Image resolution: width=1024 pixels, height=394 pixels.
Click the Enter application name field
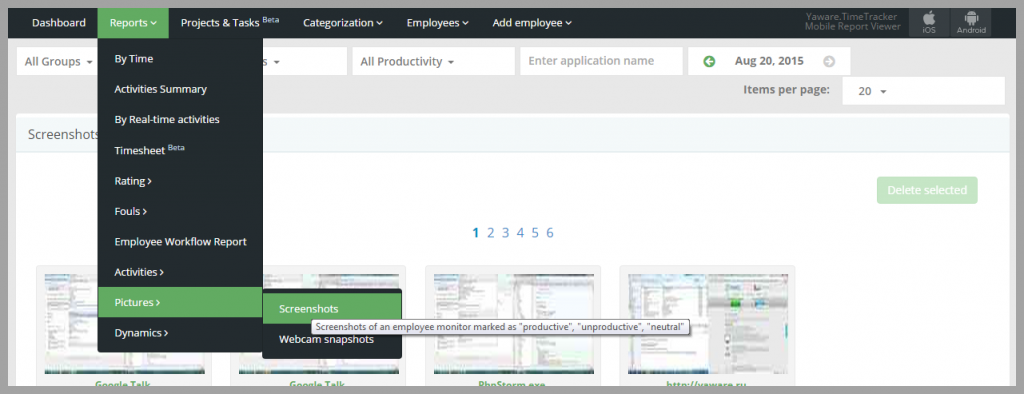tap(601, 61)
